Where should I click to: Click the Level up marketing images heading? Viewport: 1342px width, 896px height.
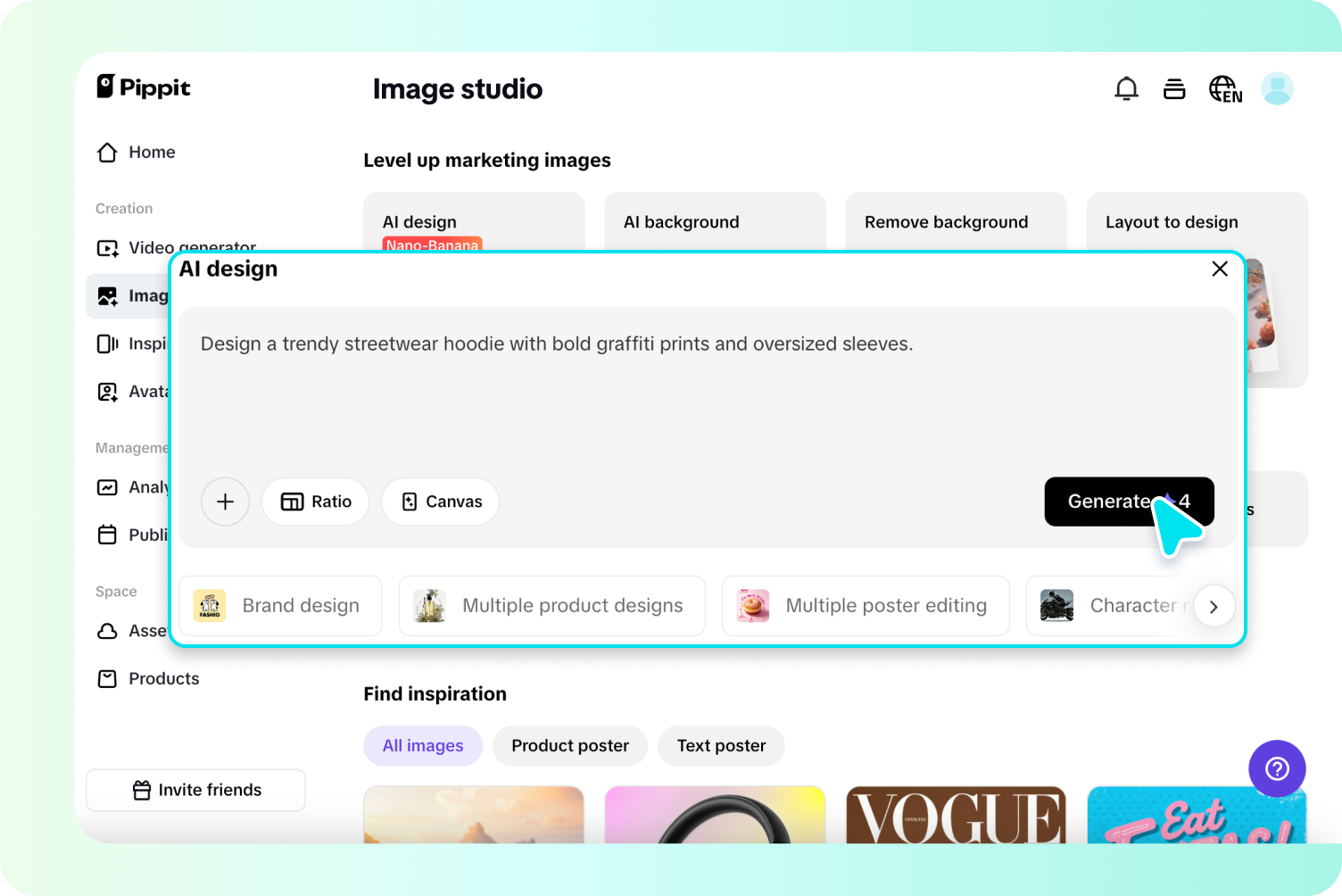click(x=487, y=161)
